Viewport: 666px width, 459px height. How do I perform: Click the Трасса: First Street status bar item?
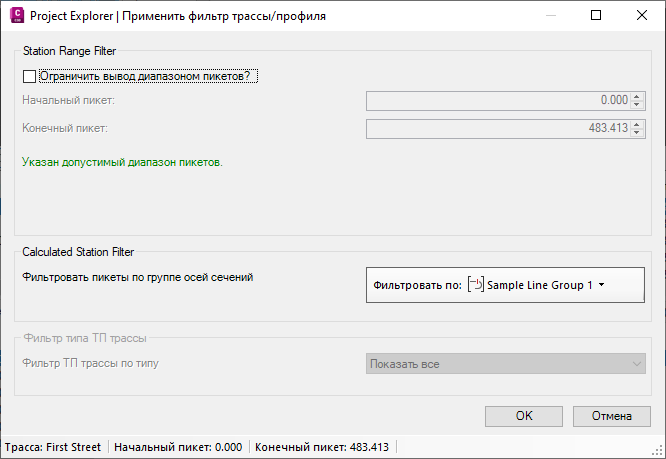(x=53, y=447)
